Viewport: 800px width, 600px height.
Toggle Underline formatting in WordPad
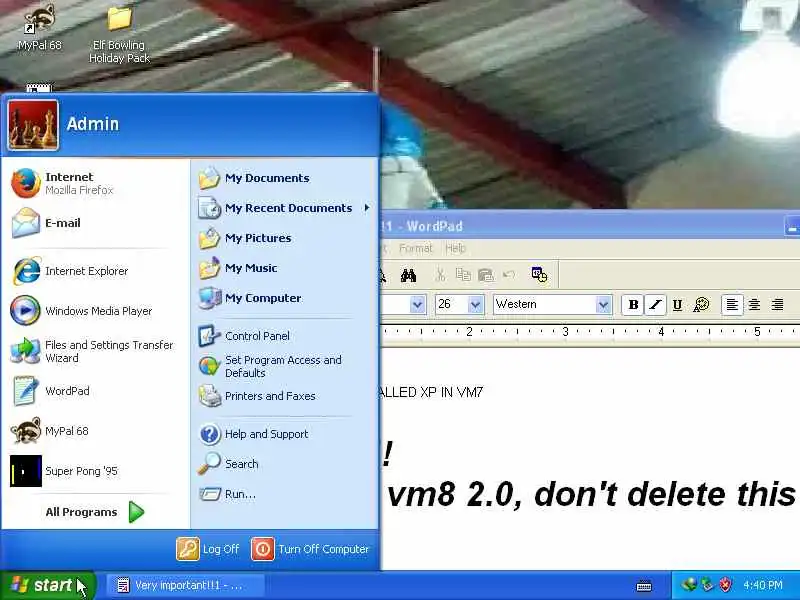(678, 305)
